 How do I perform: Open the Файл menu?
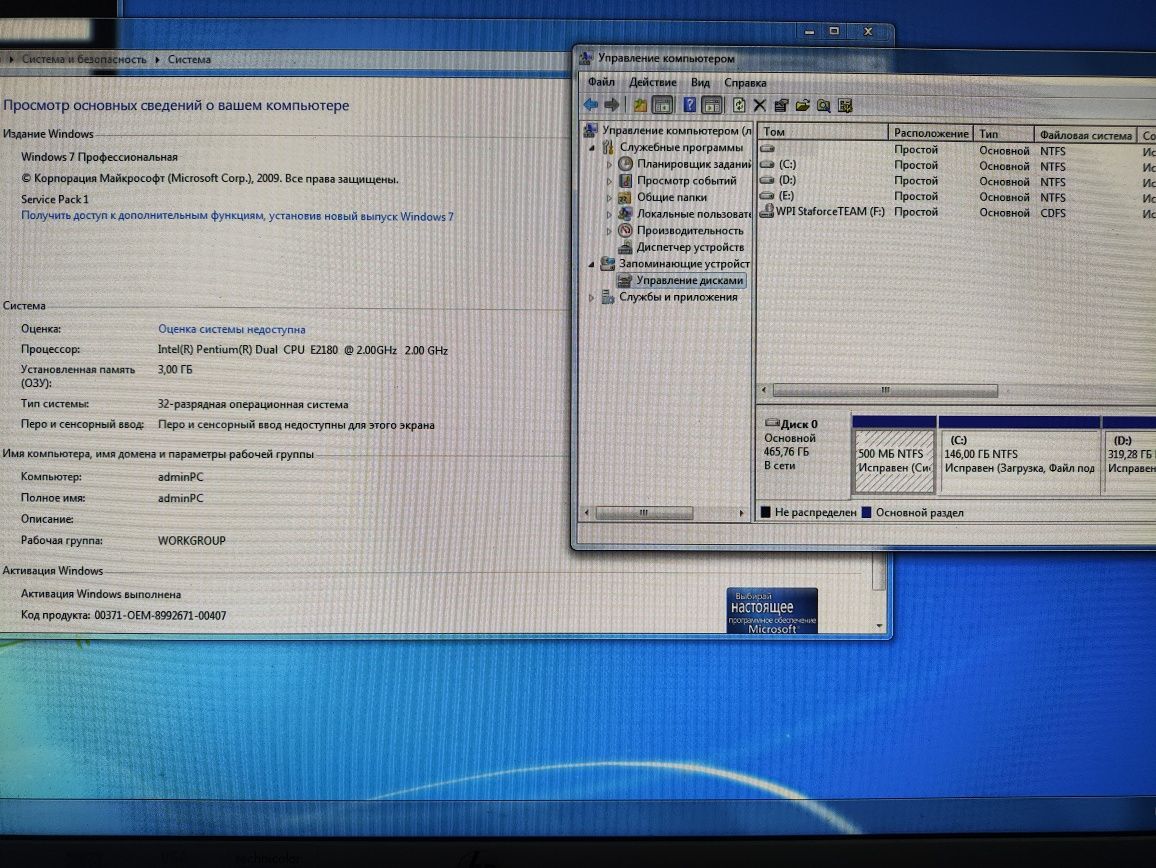pyautogui.click(x=601, y=82)
